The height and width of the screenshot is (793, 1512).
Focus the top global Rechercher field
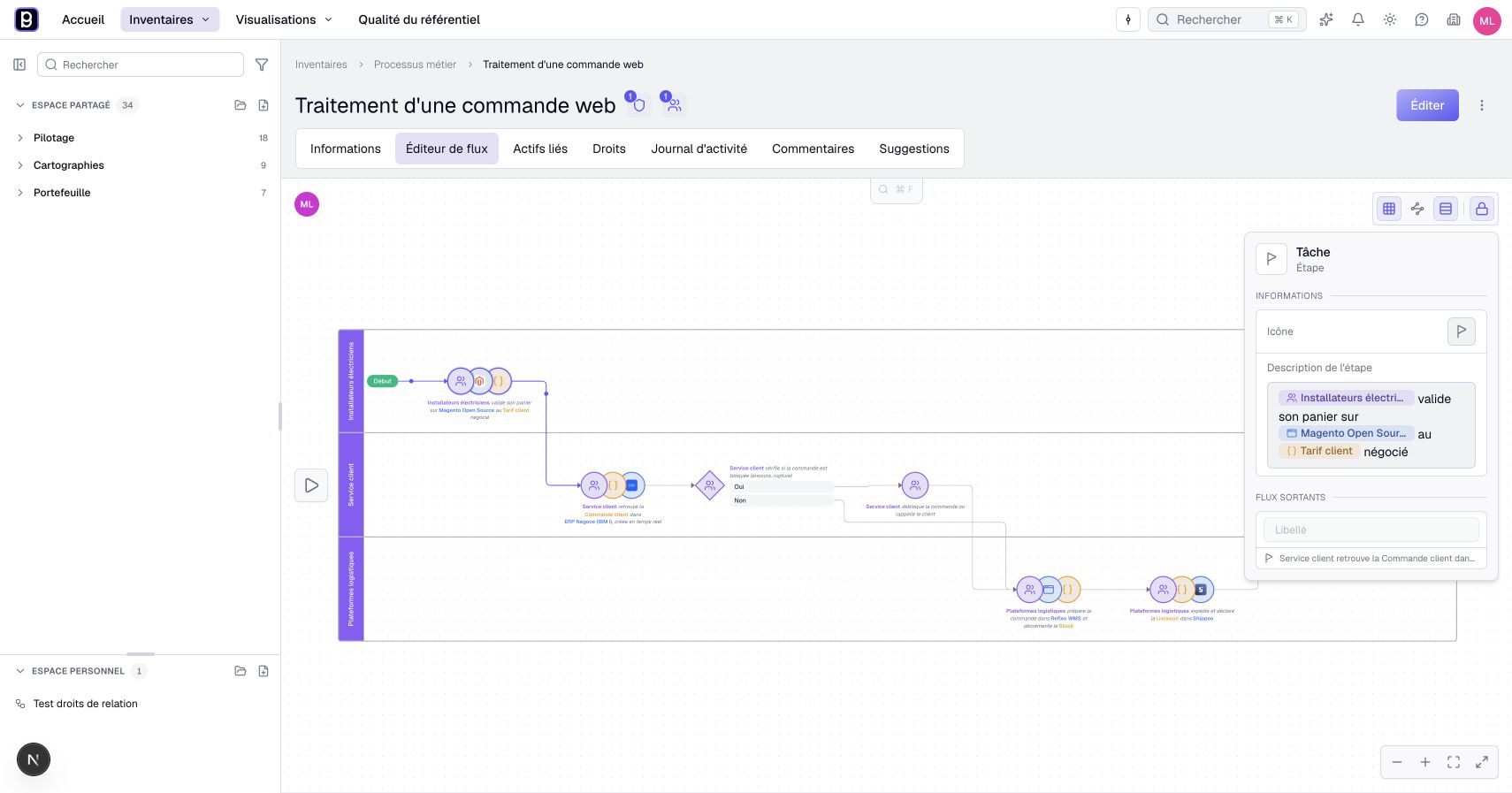(x=1226, y=19)
